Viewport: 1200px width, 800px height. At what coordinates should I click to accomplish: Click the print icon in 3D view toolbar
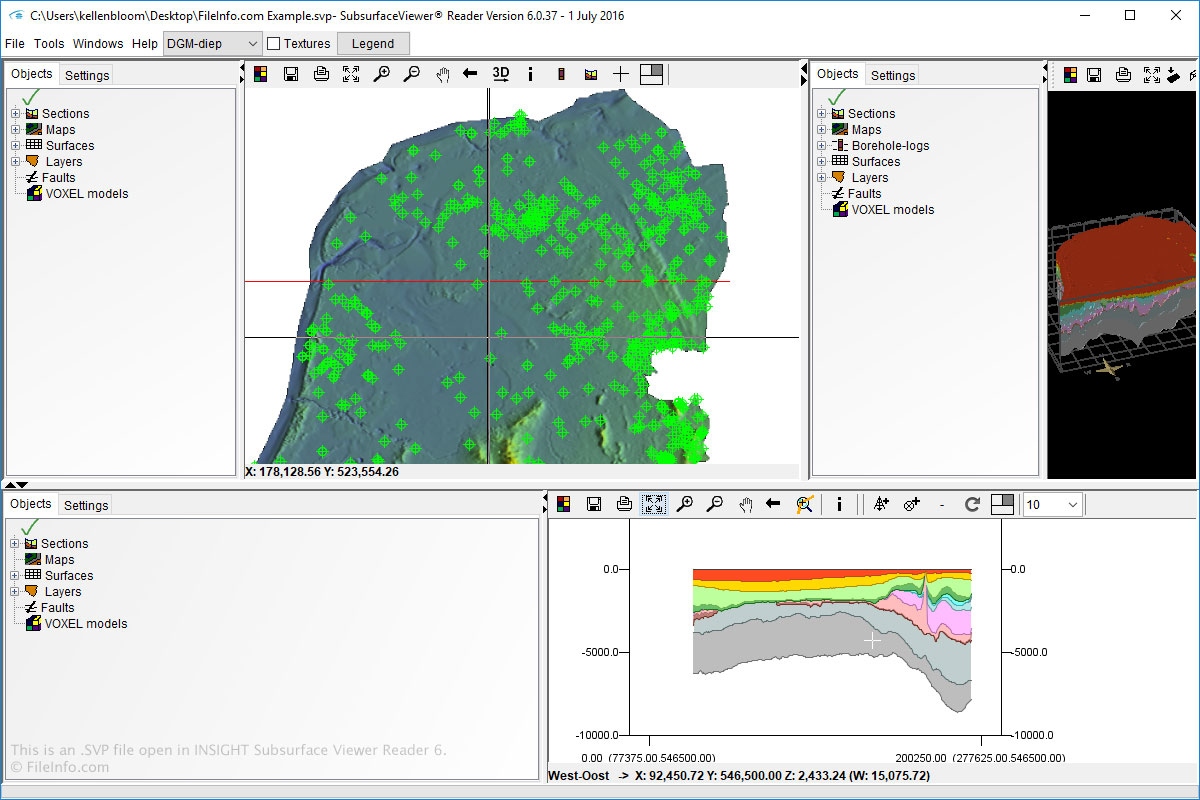pyautogui.click(x=1123, y=74)
